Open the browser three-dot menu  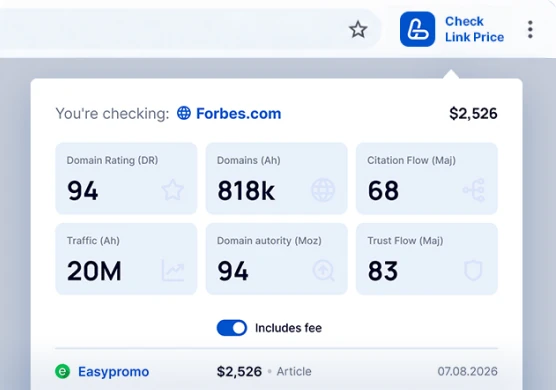pyautogui.click(x=530, y=29)
